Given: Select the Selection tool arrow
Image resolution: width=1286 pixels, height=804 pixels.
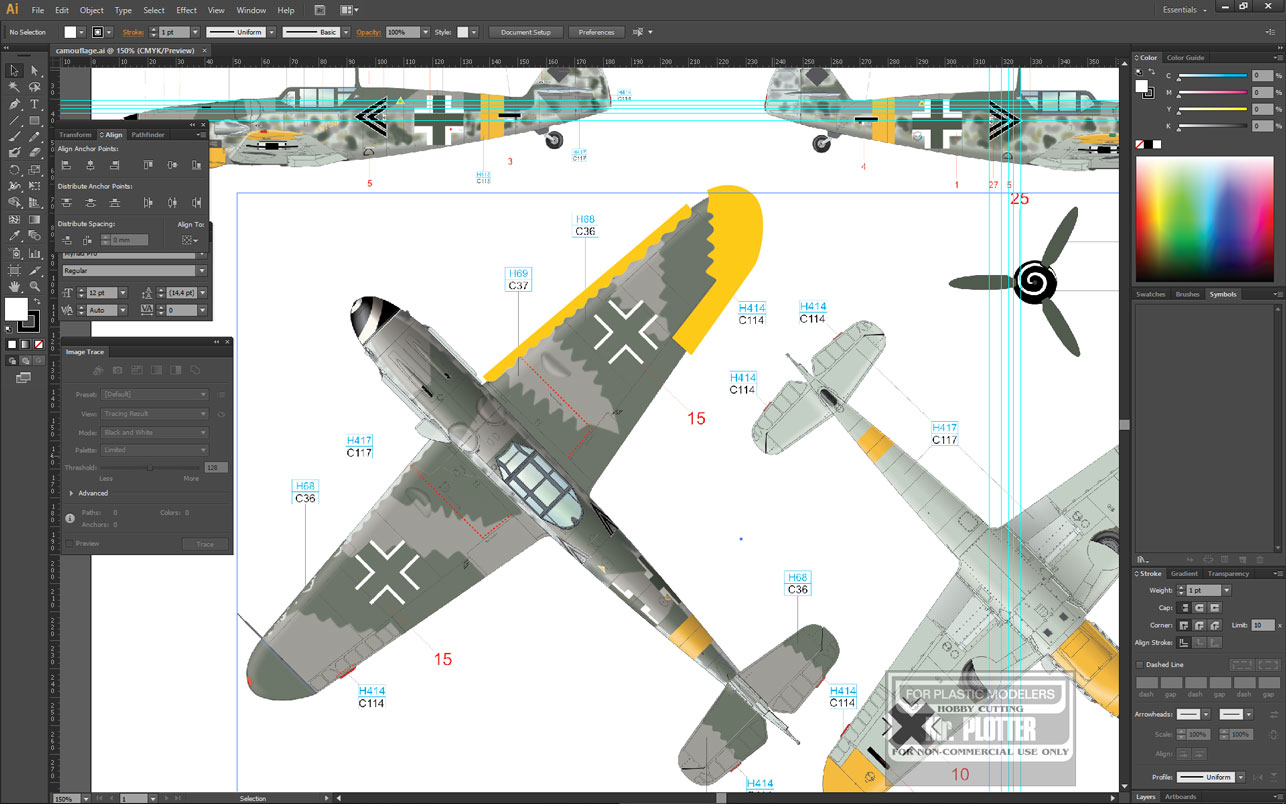Looking at the screenshot, I should (15, 71).
